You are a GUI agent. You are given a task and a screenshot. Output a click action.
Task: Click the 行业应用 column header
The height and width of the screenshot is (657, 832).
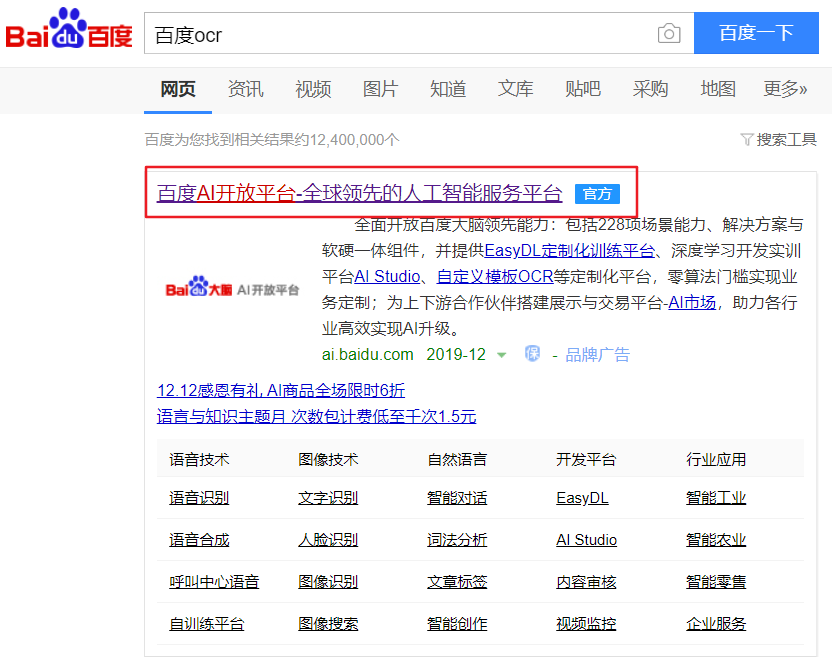(716, 459)
